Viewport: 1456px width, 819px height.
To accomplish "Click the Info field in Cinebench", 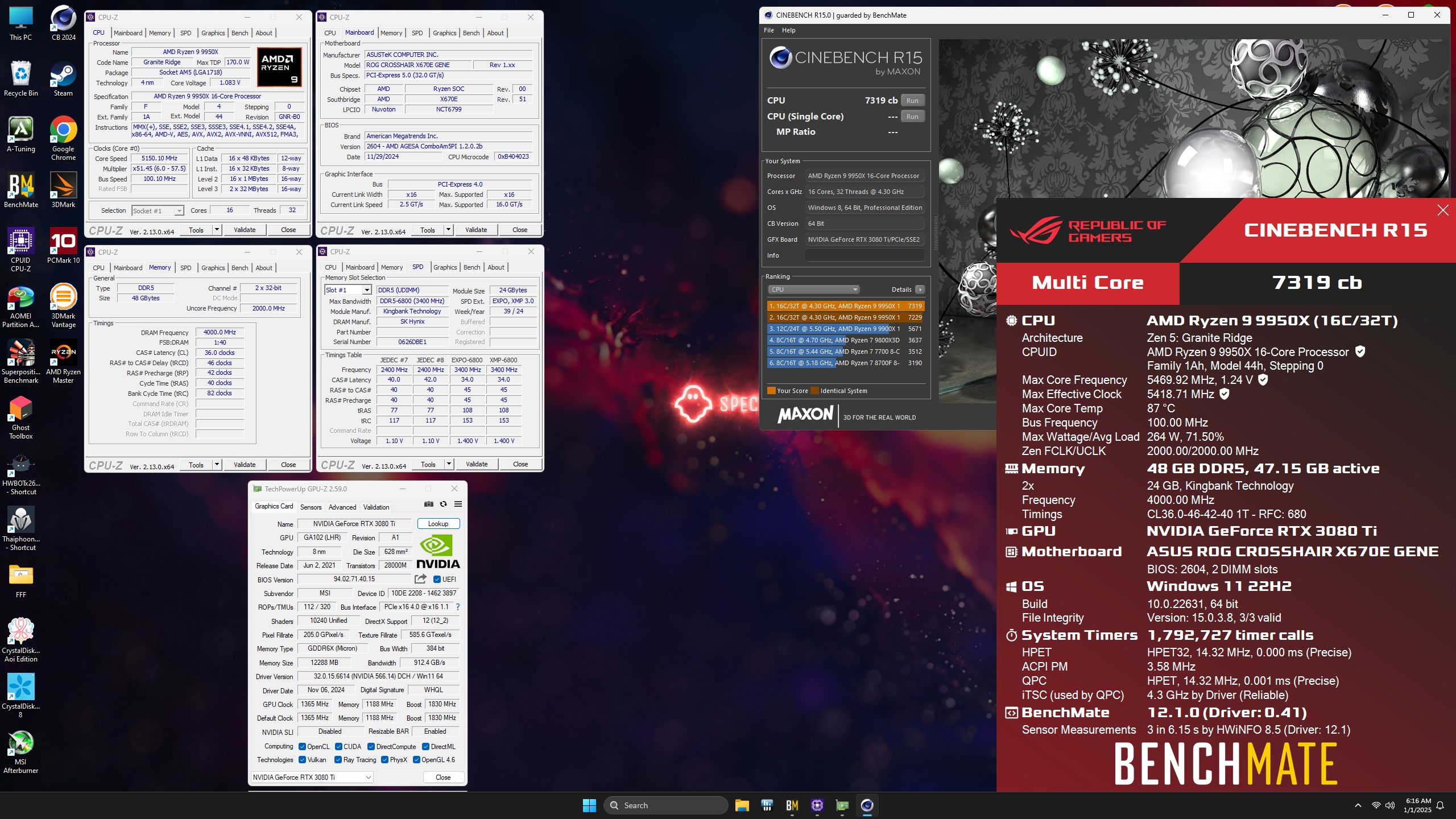I will 864,255.
